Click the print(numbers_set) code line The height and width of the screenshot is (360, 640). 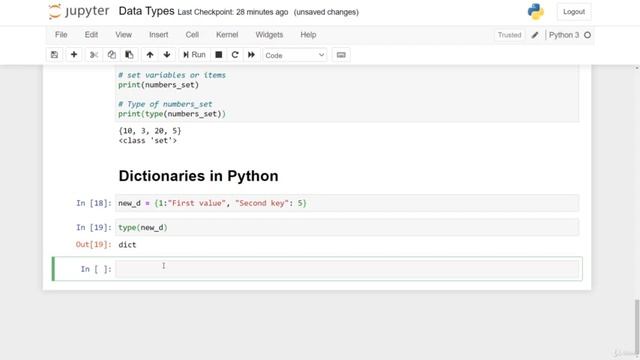click(158, 85)
